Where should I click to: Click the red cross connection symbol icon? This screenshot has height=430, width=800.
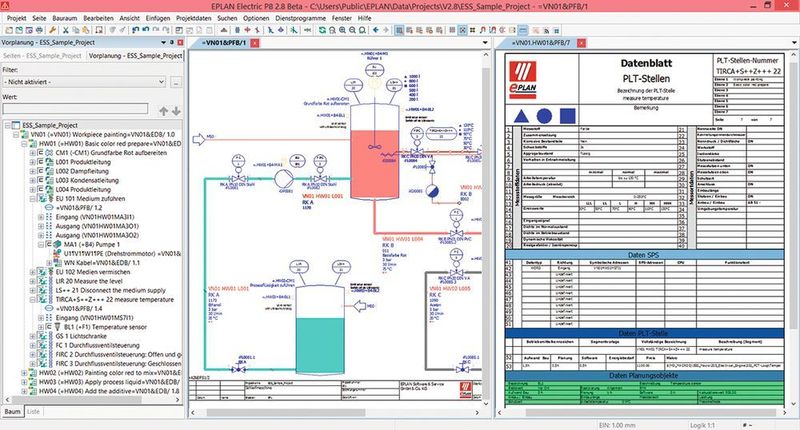[x=247, y=31]
